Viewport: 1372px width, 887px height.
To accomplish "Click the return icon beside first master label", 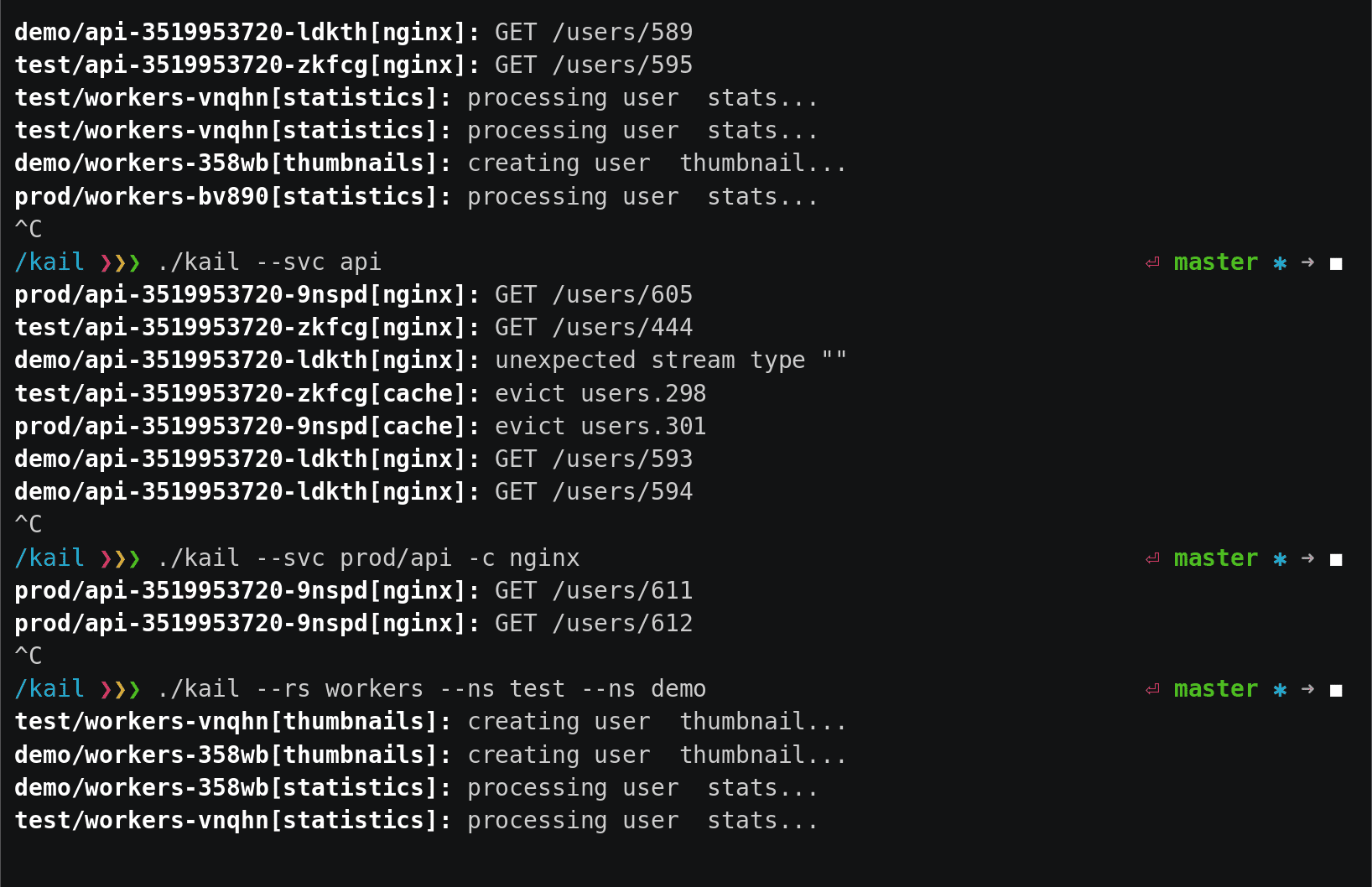I will (x=1152, y=262).
